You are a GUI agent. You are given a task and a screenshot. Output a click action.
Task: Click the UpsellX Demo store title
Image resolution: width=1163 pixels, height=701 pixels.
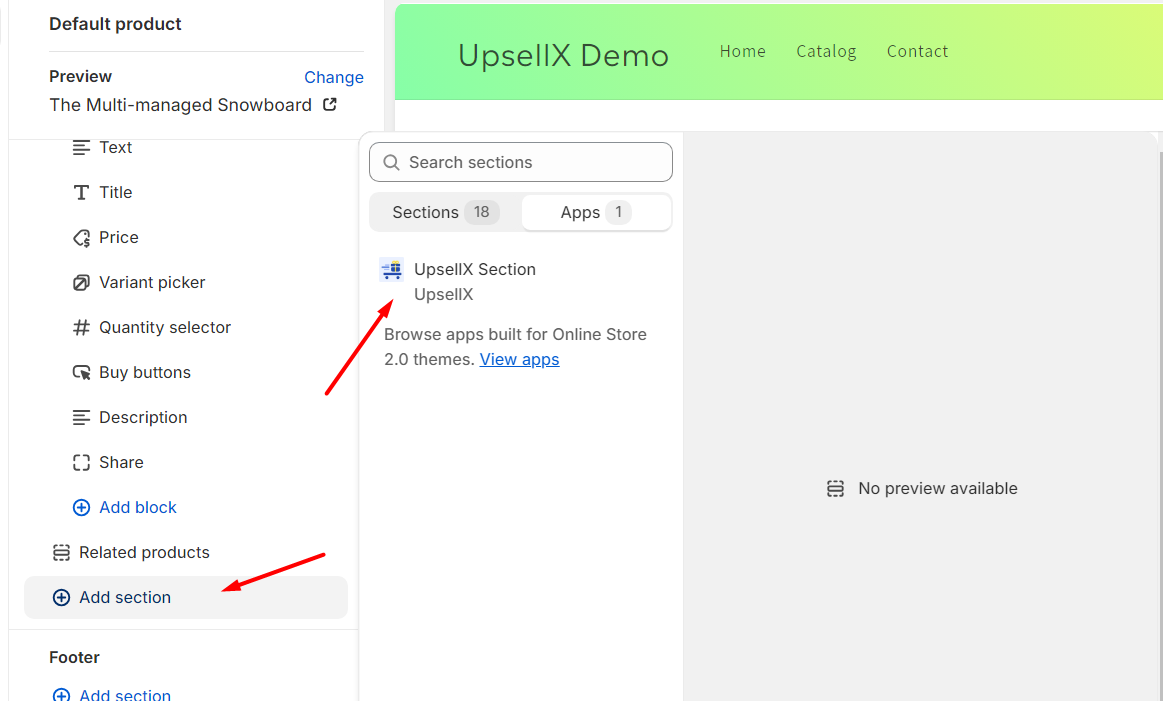click(x=563, y=56)
